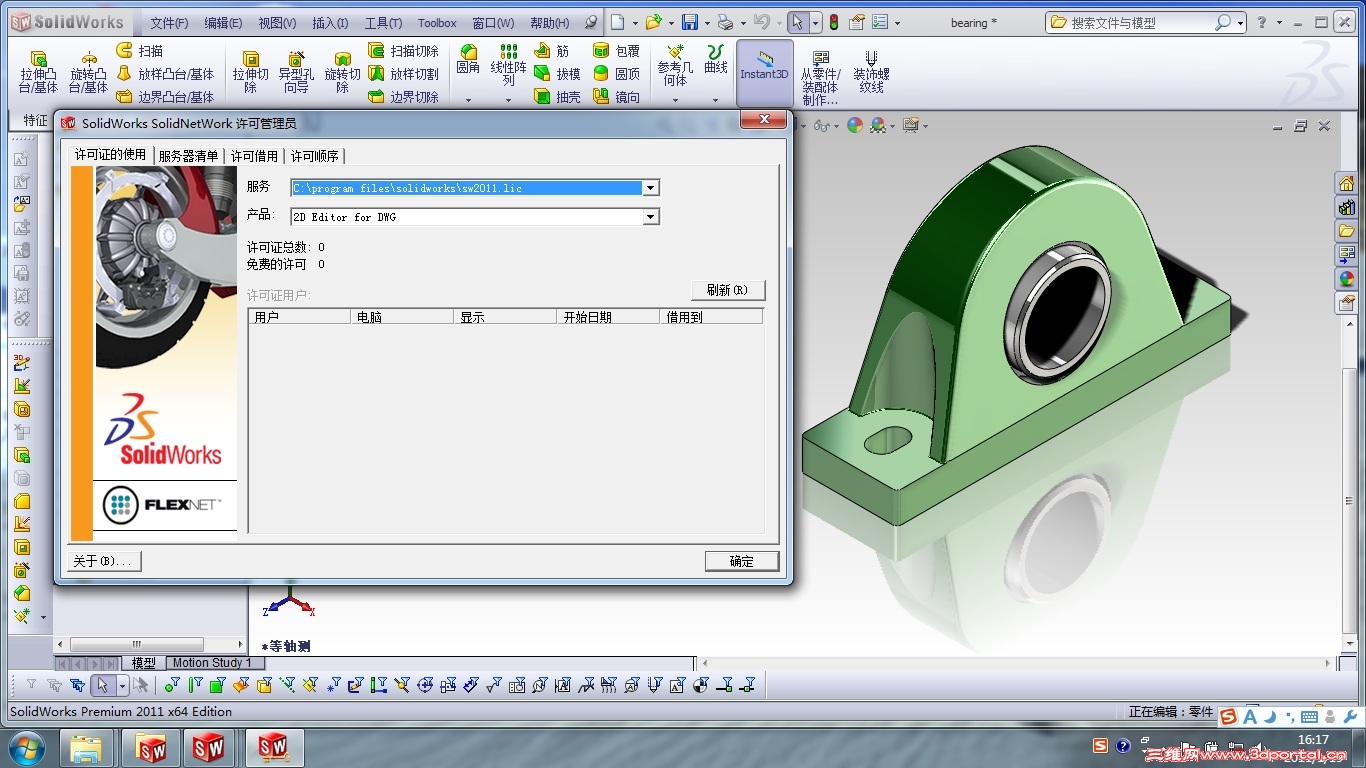Viewport: 1366px width, 768px height.
Task: Open the dropdown arrow below 圆角
Action: [468, 100]
